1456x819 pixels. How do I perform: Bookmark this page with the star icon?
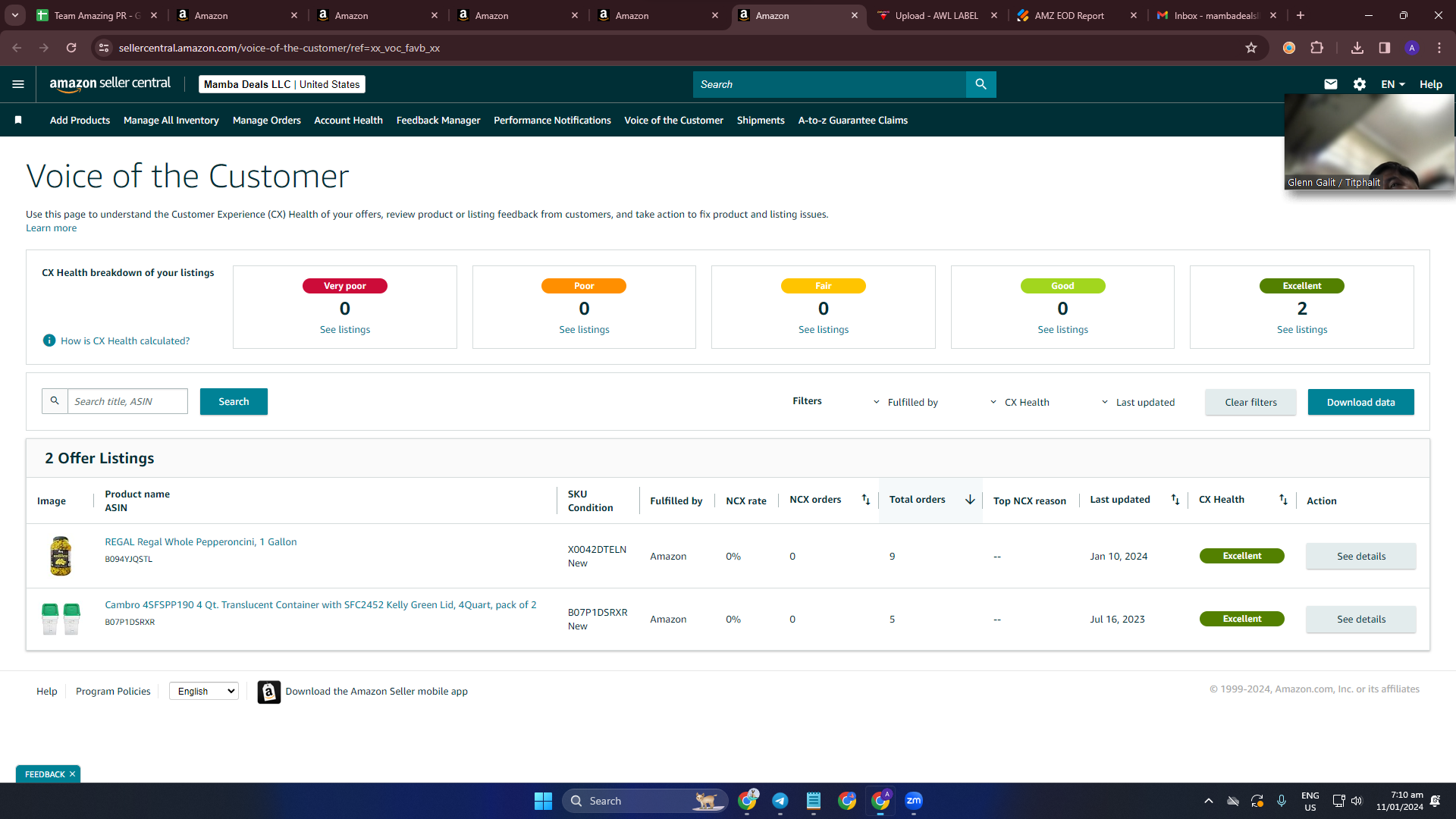pyautogui.click(x=1251, y=48)
